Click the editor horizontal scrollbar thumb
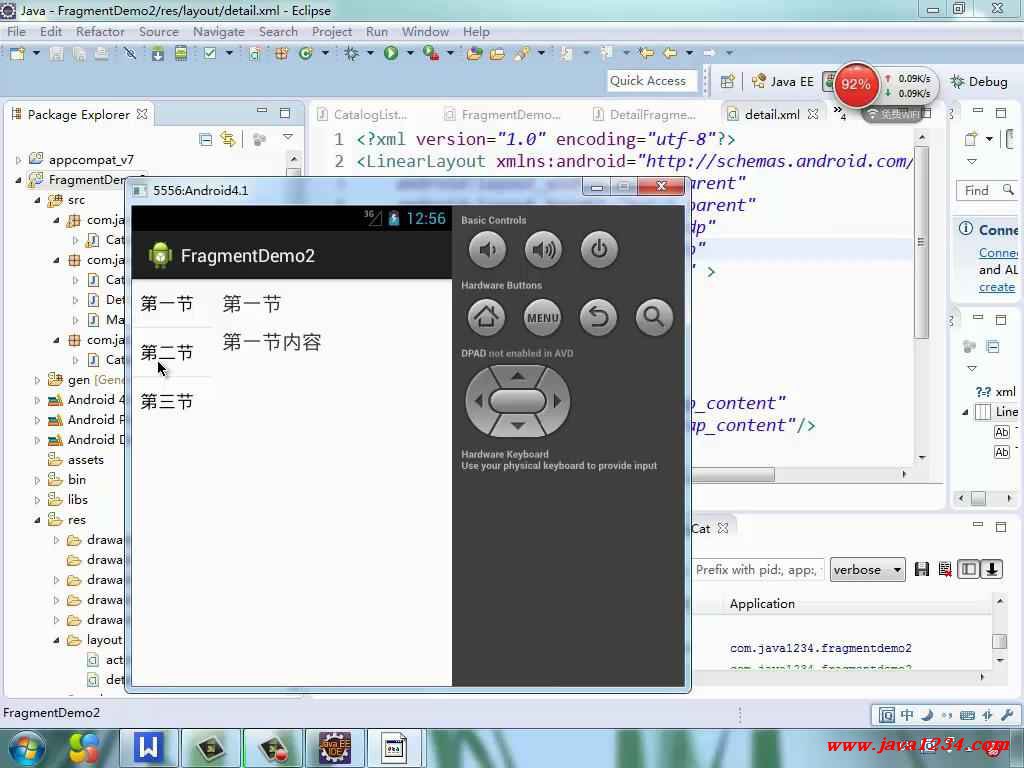1024x768 pixels. tap(731, 475)
